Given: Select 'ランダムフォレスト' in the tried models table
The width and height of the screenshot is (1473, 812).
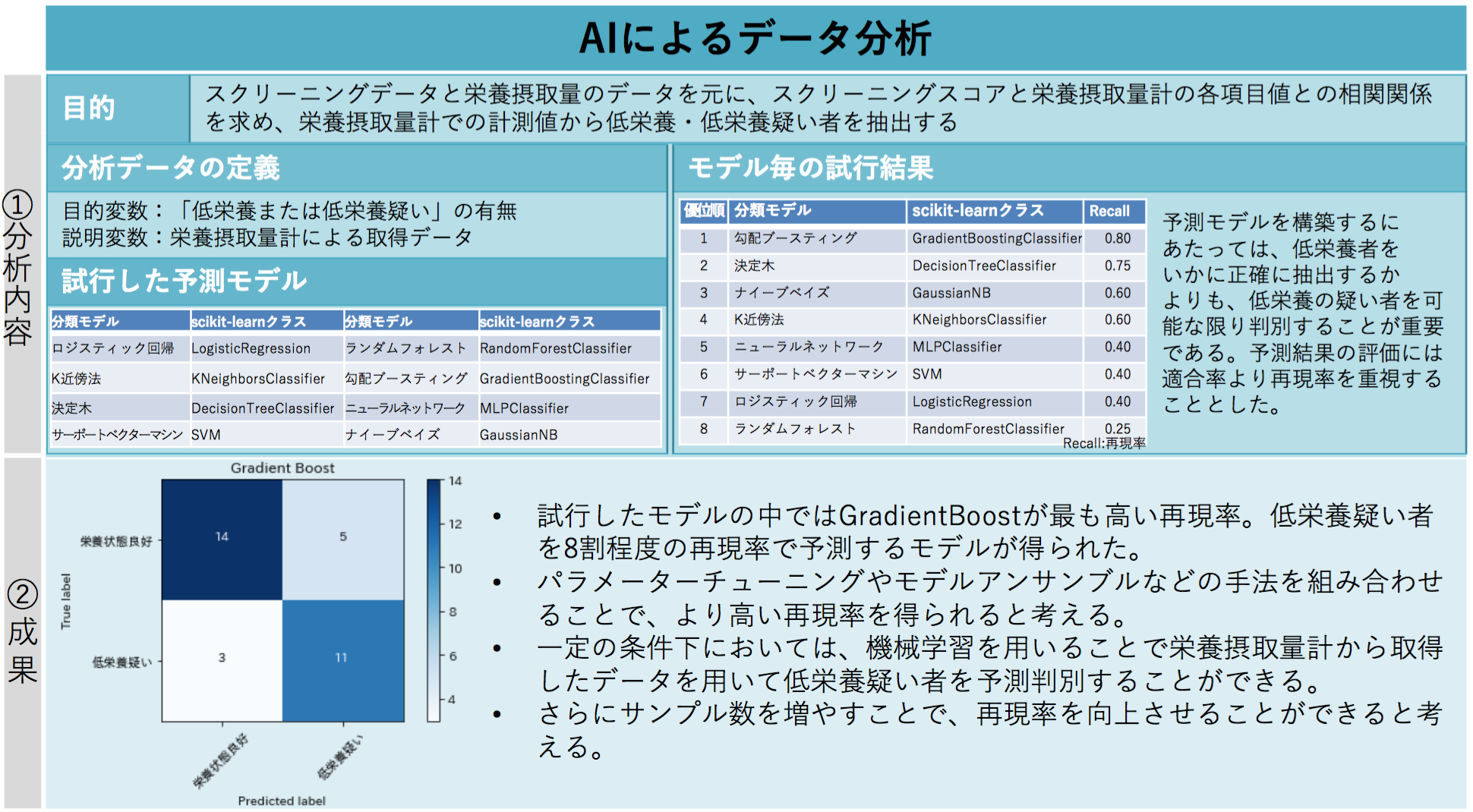Looking at the screenshot, I should tap(406, 348).
